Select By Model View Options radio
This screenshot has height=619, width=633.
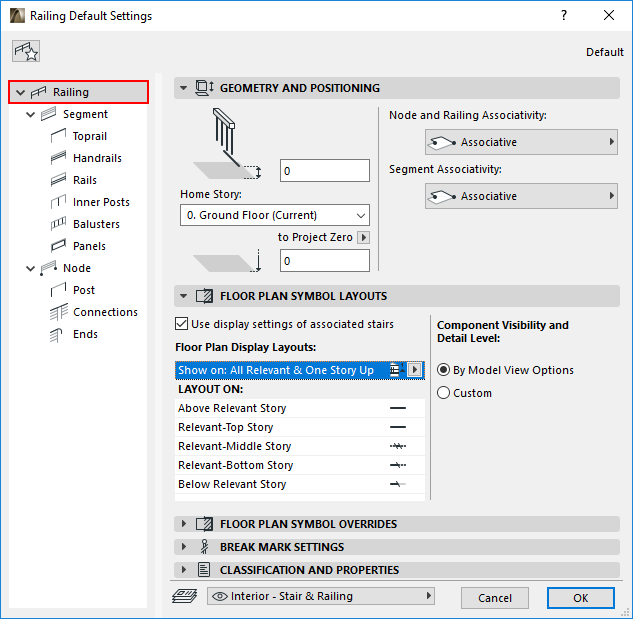click(x=444, y=370)
